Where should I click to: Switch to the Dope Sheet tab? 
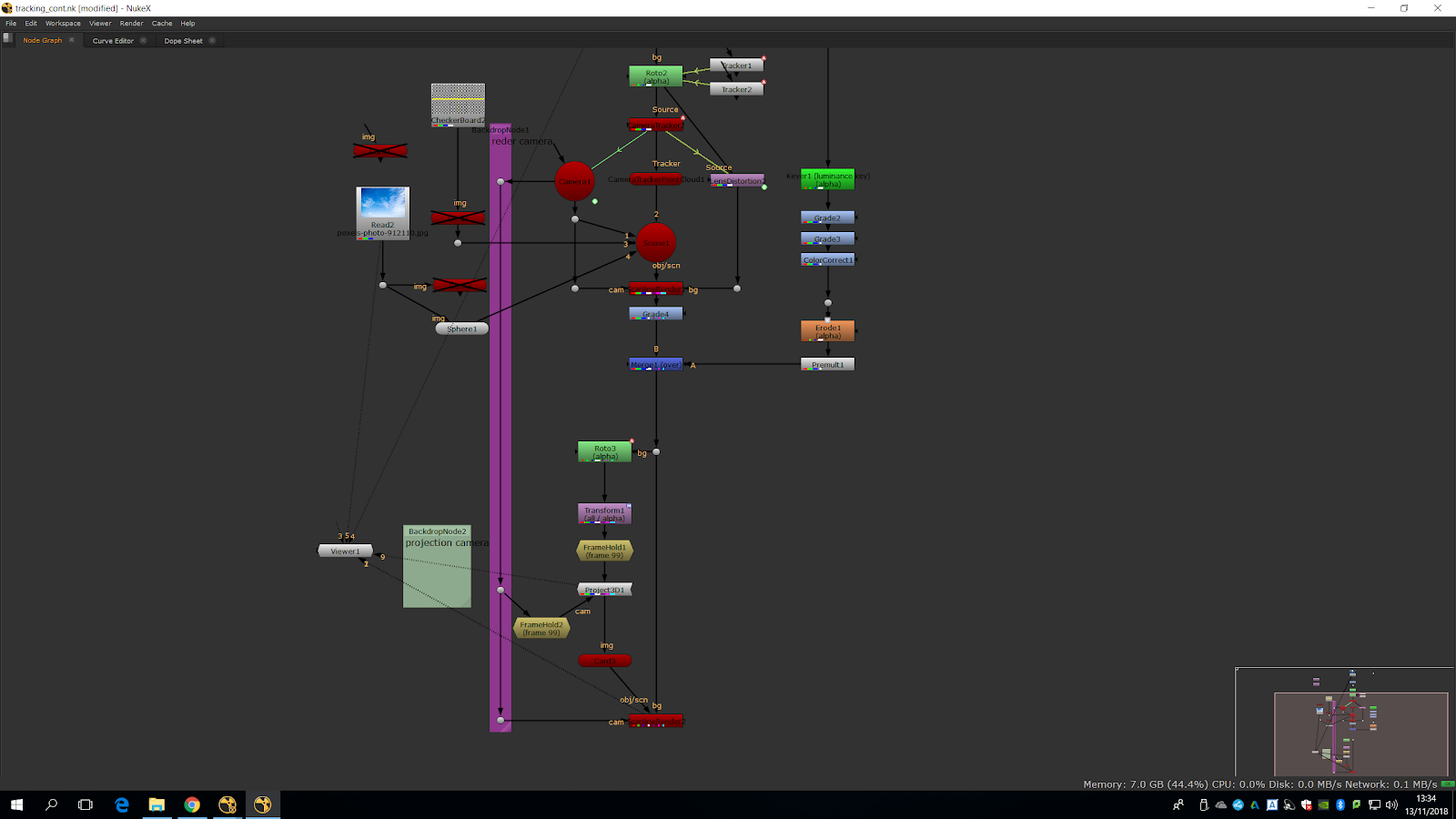click(183, 41)
